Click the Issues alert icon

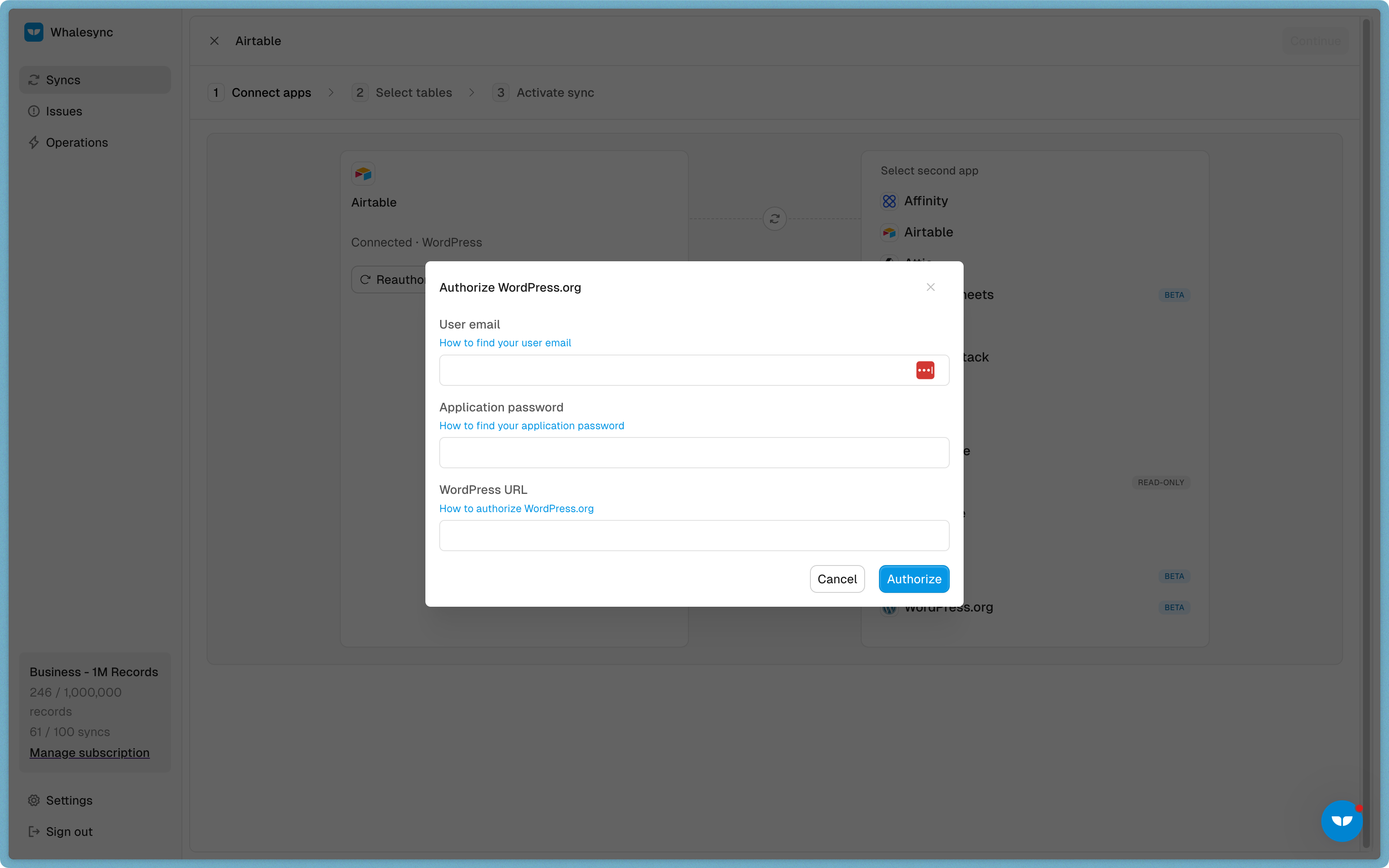coord(34,112)
